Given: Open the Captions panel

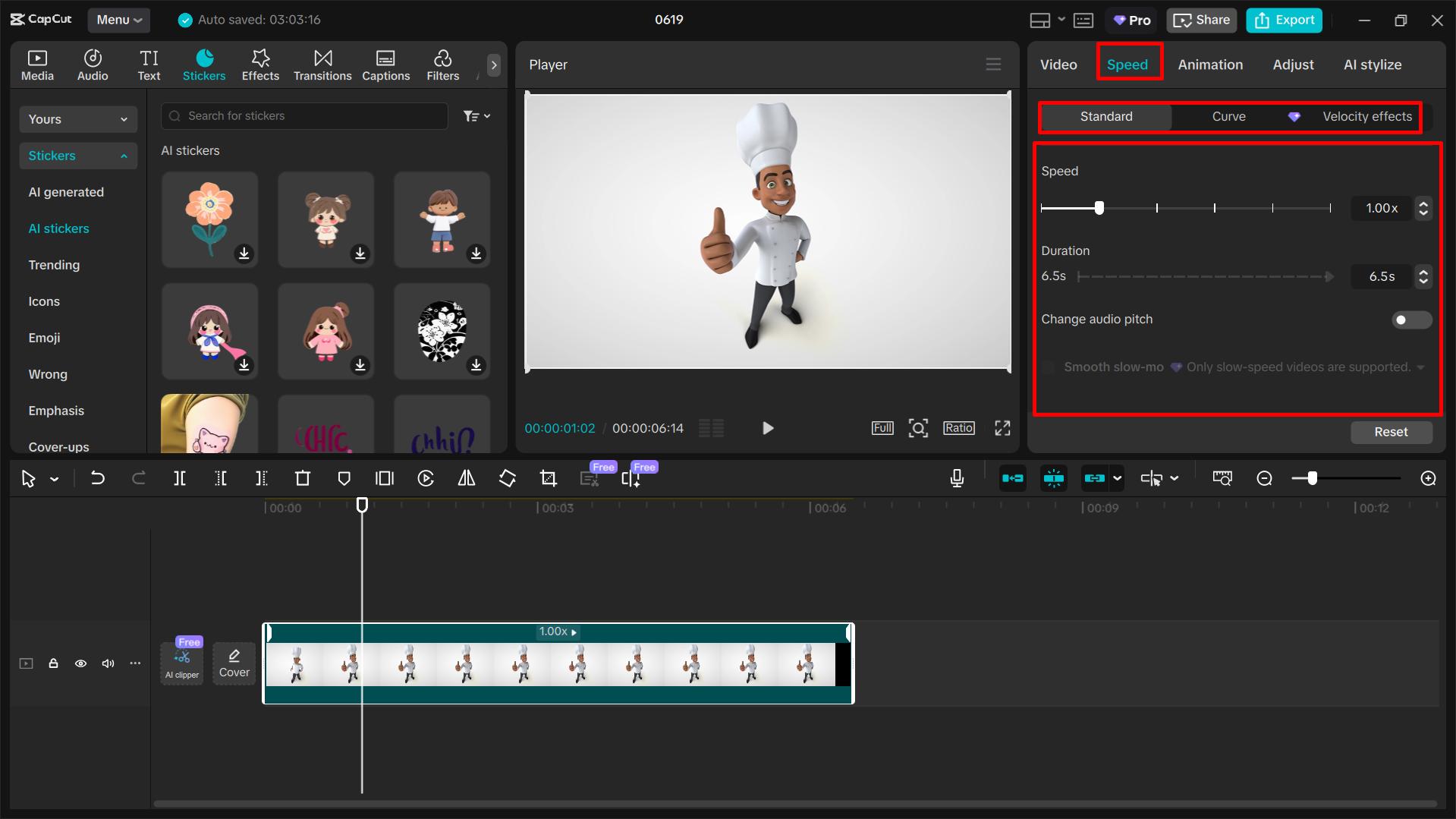Looking at the screenshot, I should 385,65.
